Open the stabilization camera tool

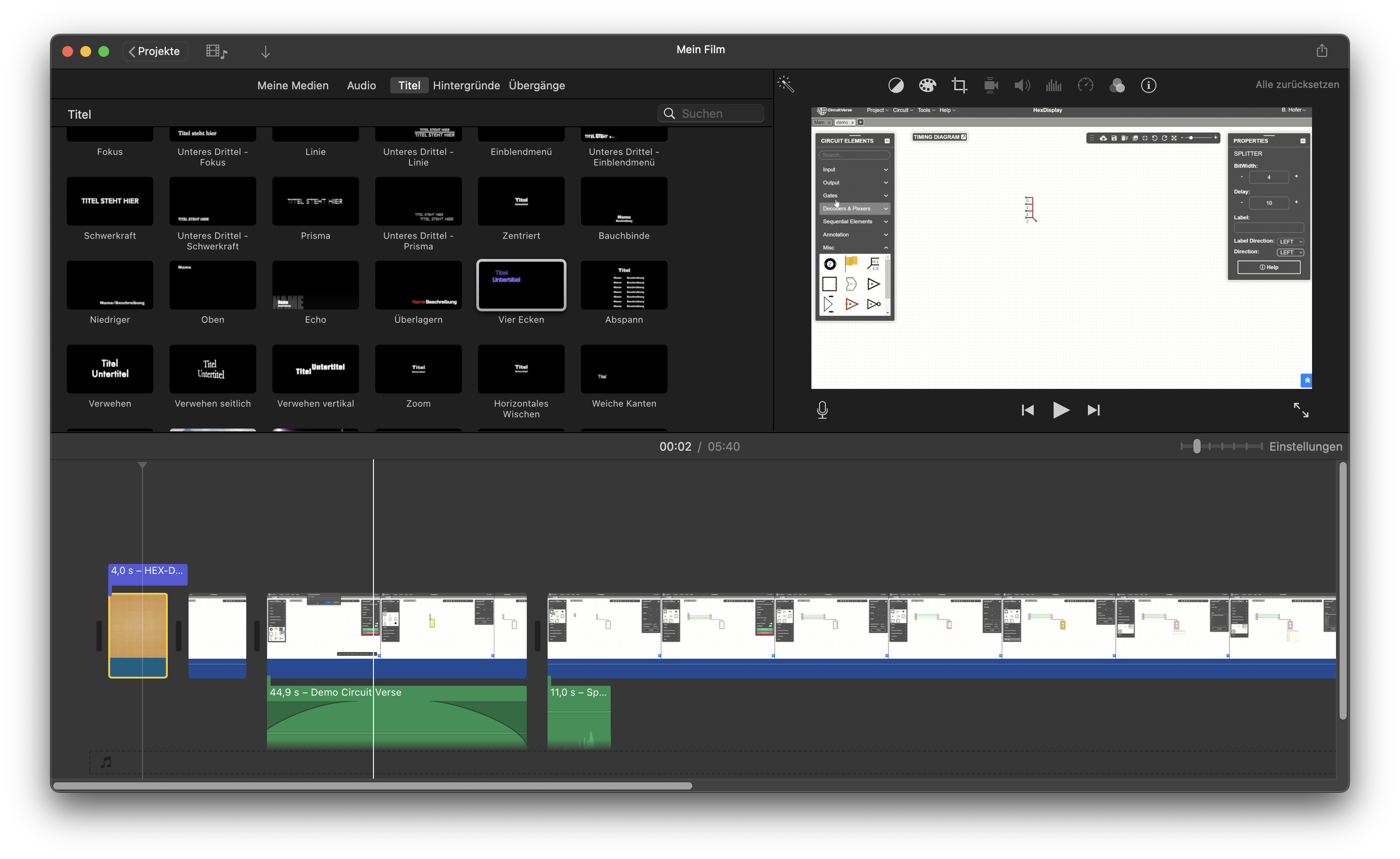tap(991, 85)
